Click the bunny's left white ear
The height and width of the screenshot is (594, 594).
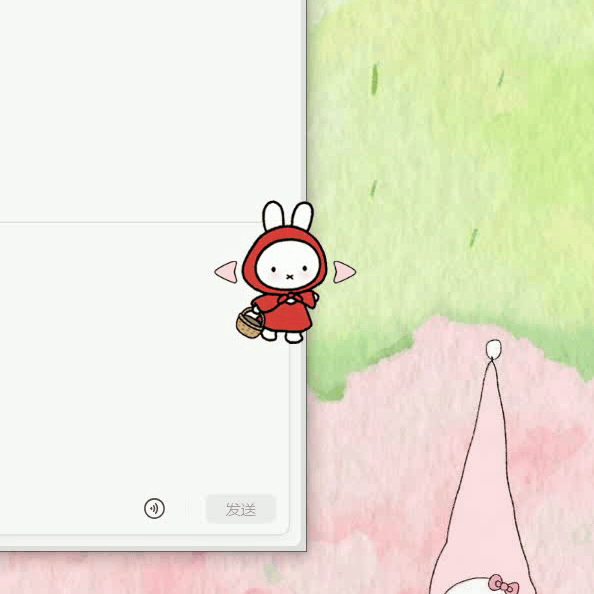click(x=274, y=216)
